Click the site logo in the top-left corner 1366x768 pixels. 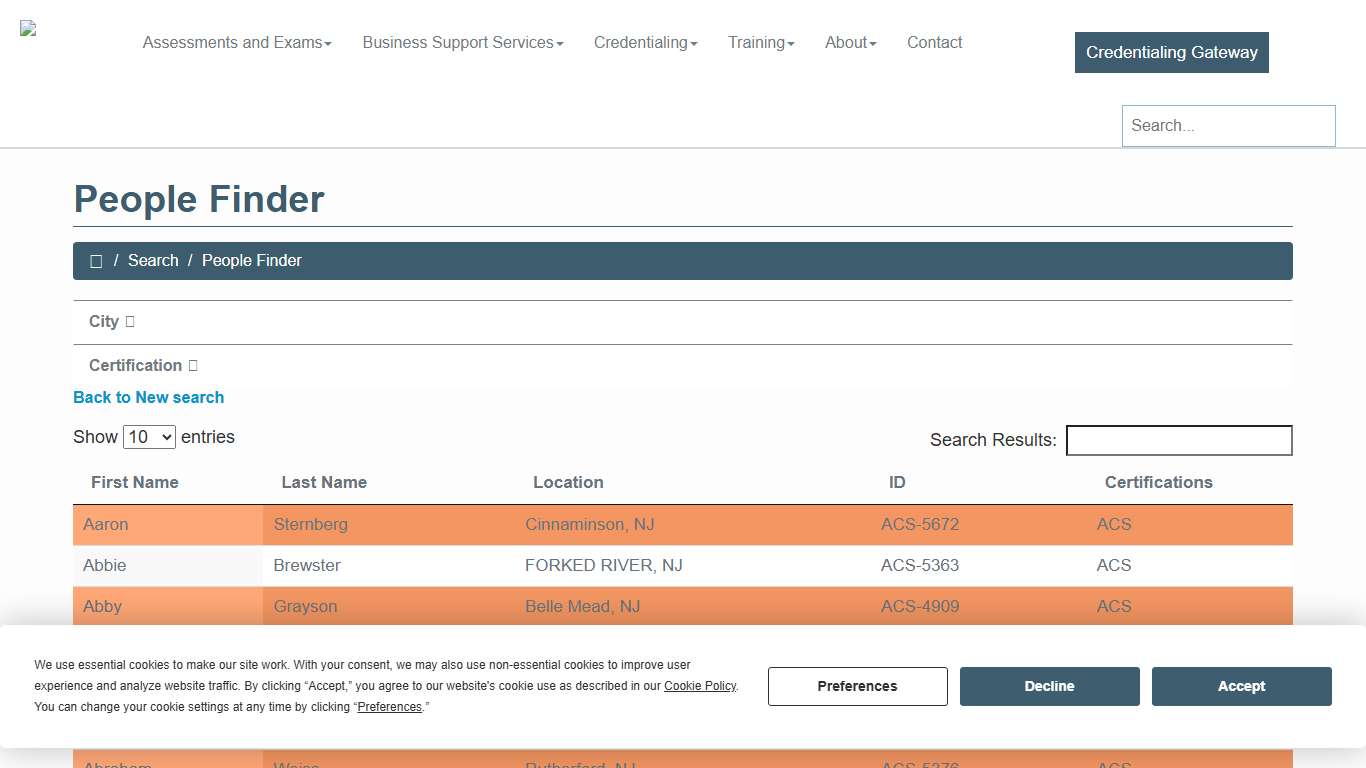pos(27,28)
